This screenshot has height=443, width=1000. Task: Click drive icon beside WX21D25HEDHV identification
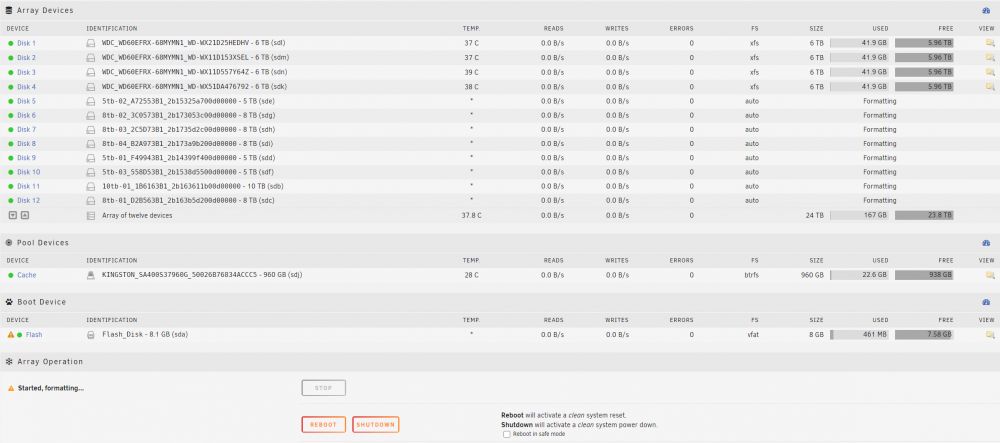(91, 43)
